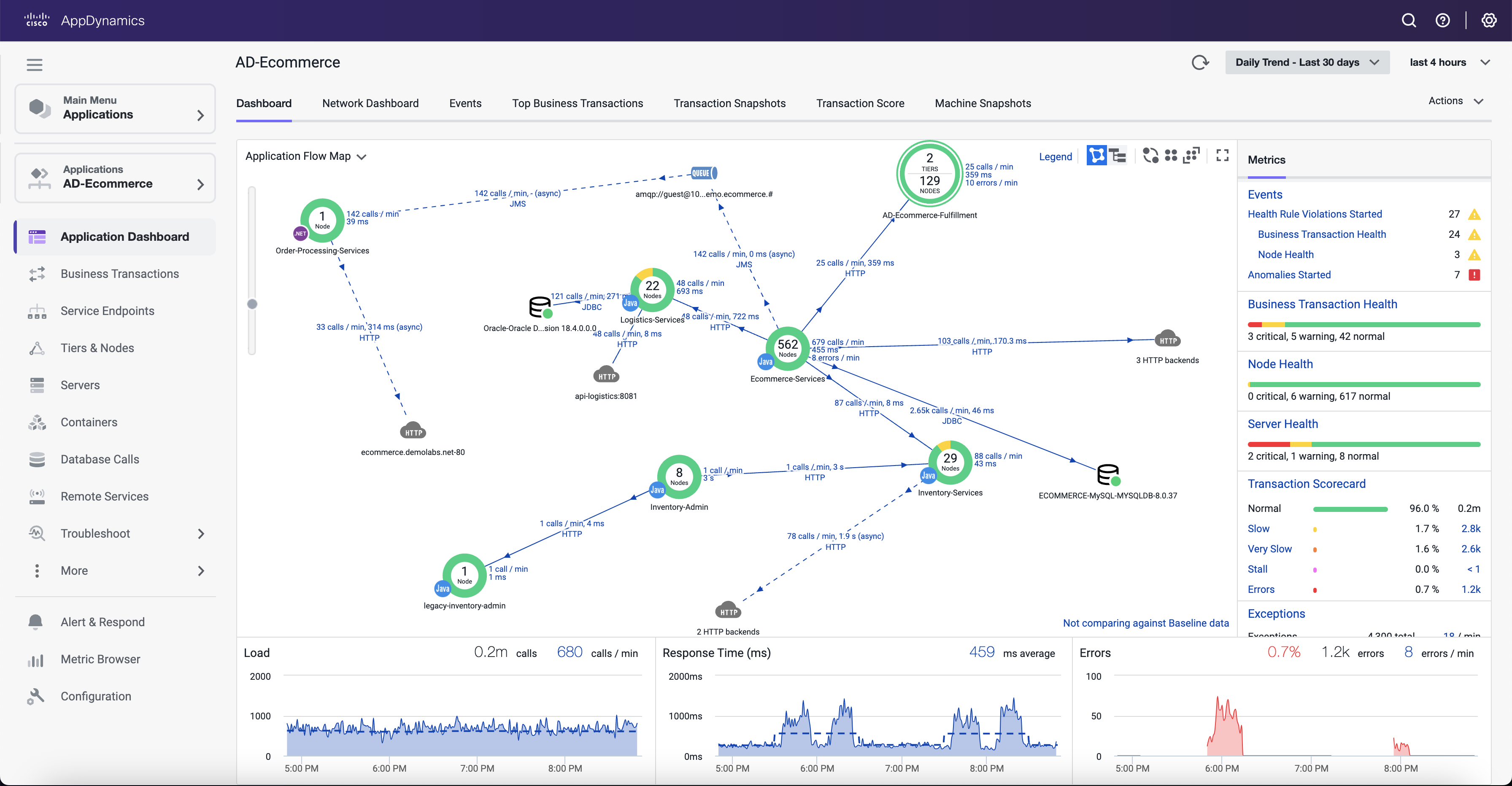Click the Ecommerce-Services 562 nodes tier
Image resolution: width=1512 pixels, height=786 pixels.
[787, 348]
